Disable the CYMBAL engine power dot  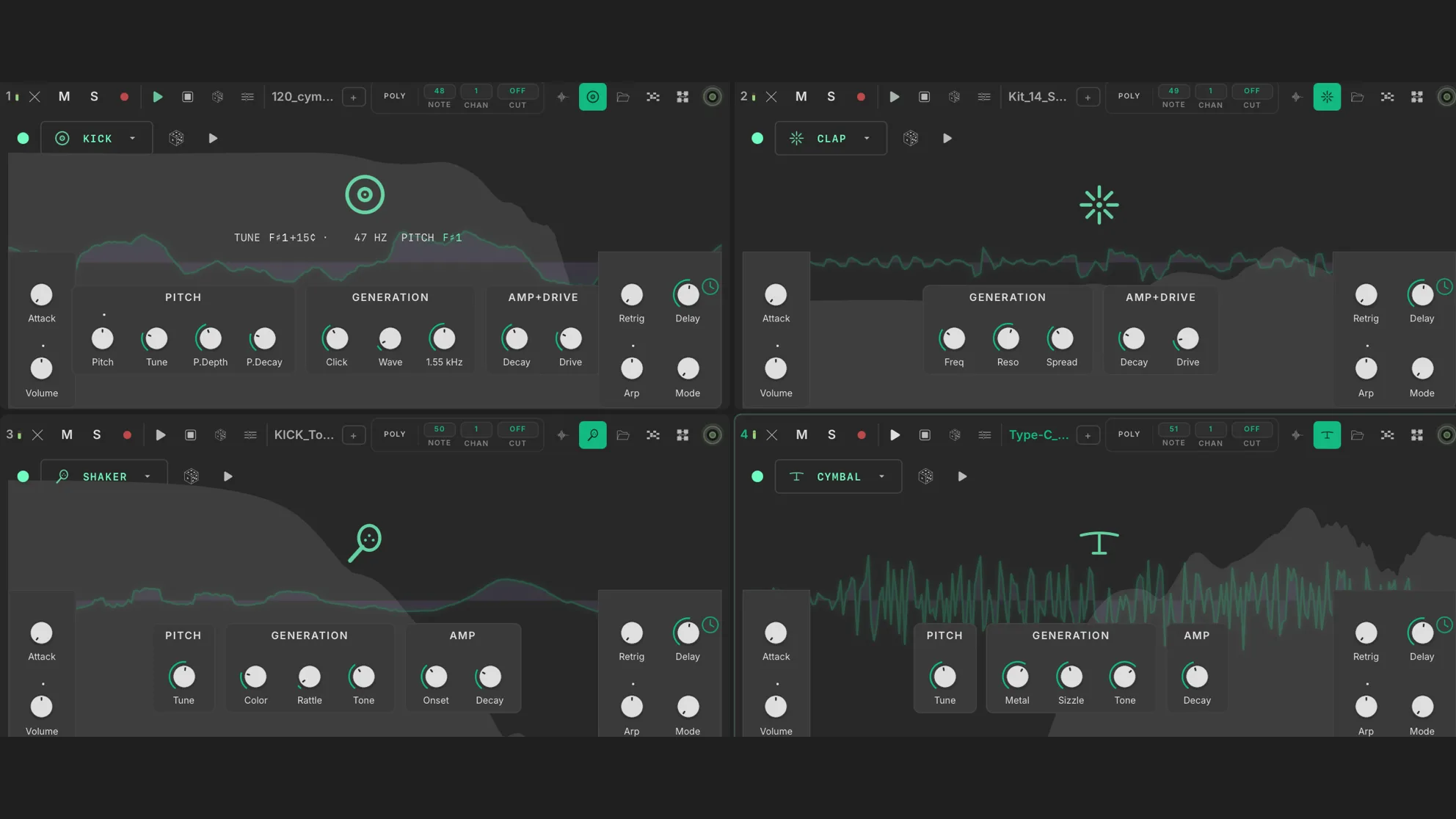pyautogui.click(x=757, y=476)
